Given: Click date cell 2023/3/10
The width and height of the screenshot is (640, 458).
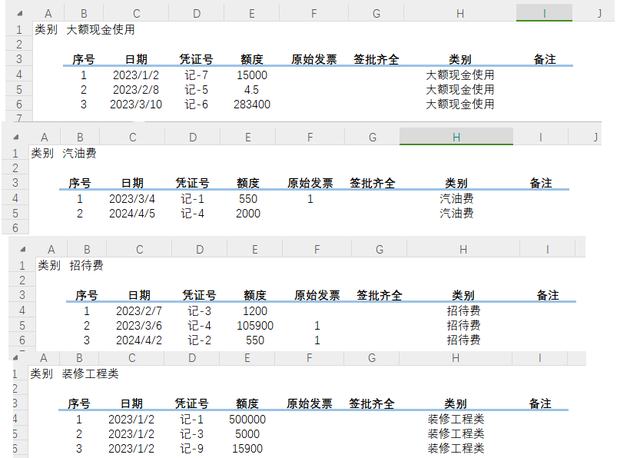Looking at the screenshot, I should 136,104.
